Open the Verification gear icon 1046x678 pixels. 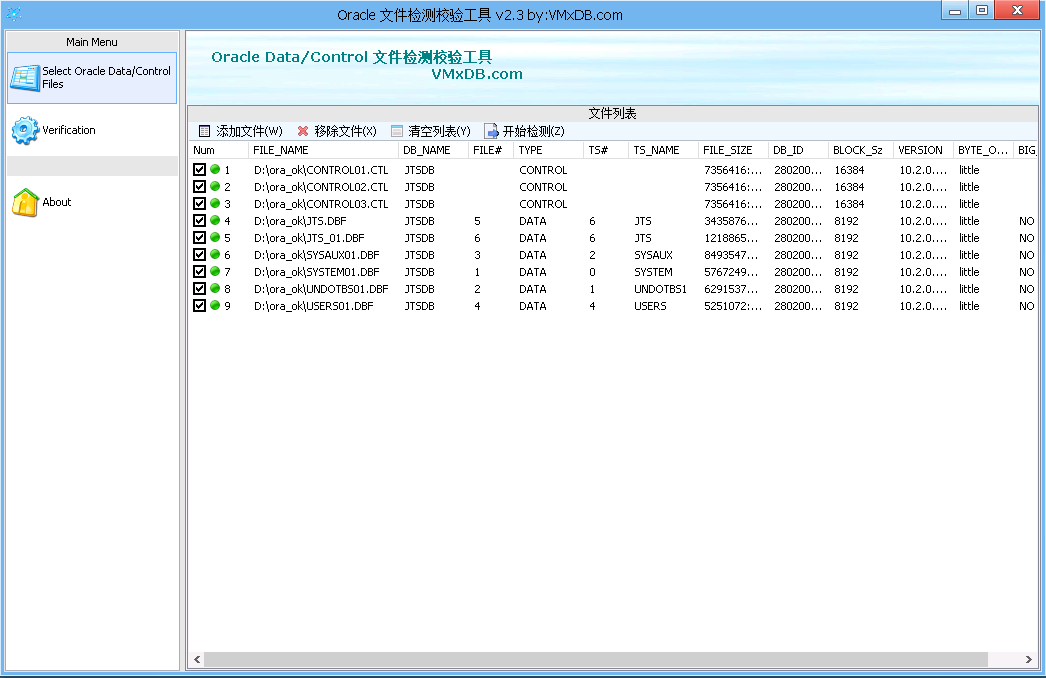pyautogui.click(x=25, y=130)
